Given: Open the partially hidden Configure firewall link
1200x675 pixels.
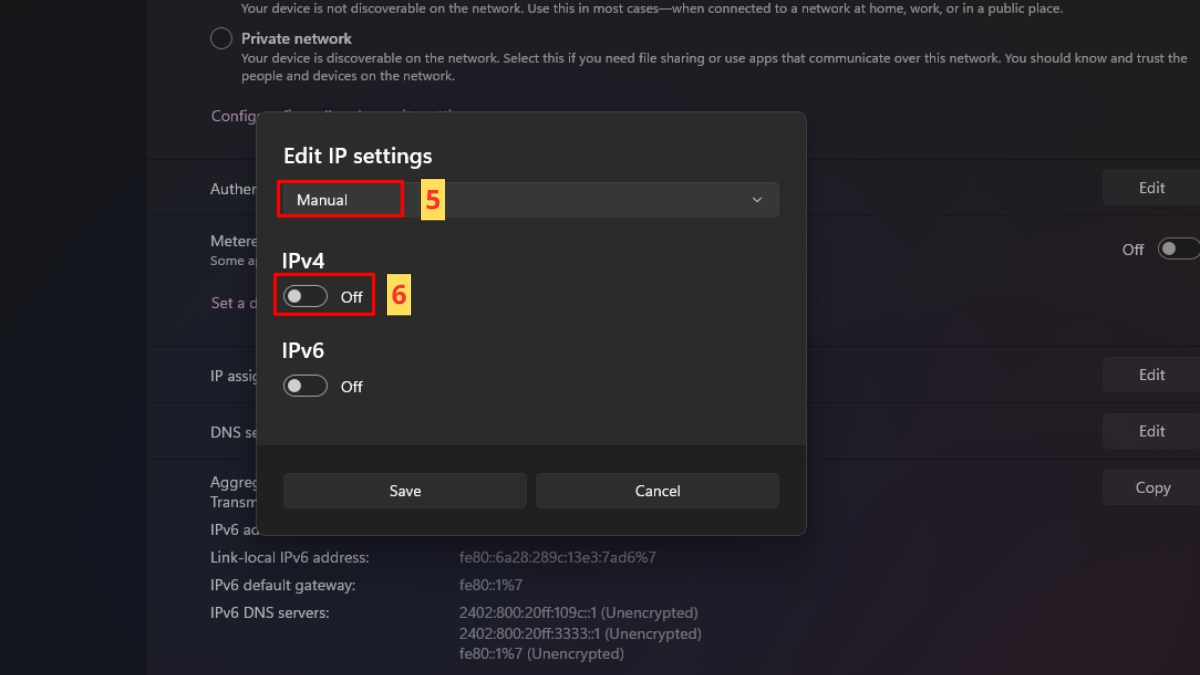Looking at the screenshot, I should click(233, 116).
